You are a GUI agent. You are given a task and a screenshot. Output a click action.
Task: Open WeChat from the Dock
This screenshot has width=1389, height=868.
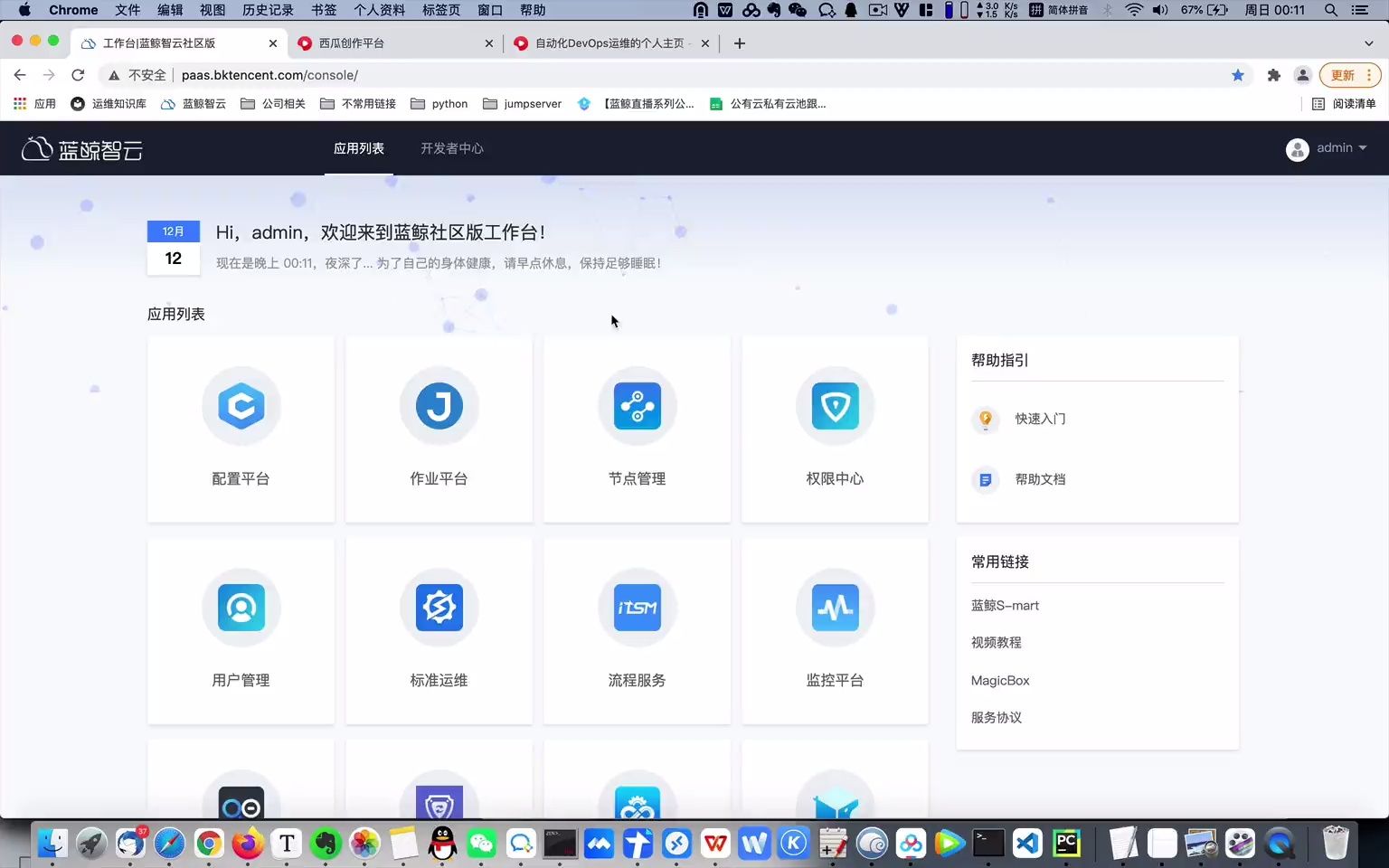coord(481,844)
